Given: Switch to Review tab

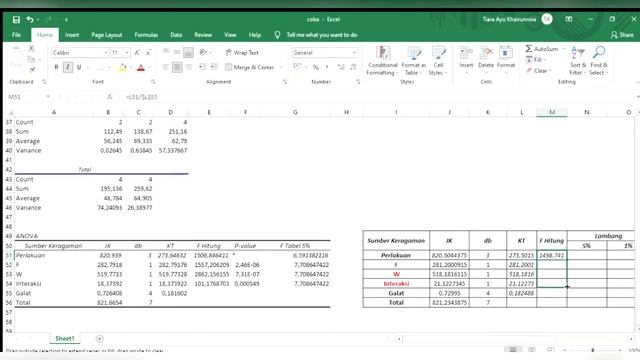Looking at the screenshot, I should 203,35.
